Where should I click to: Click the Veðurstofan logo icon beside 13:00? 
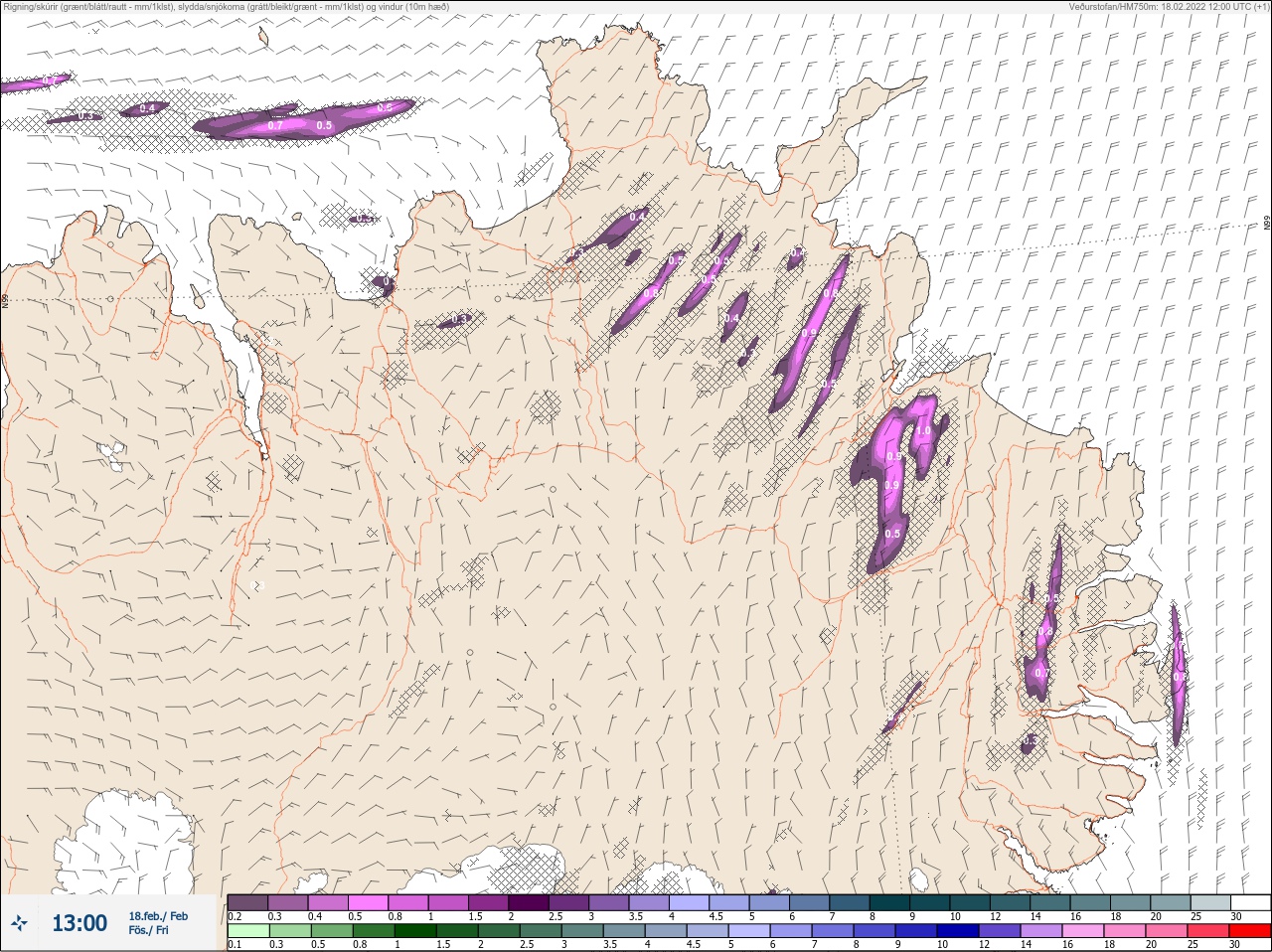tap(19, 924)
